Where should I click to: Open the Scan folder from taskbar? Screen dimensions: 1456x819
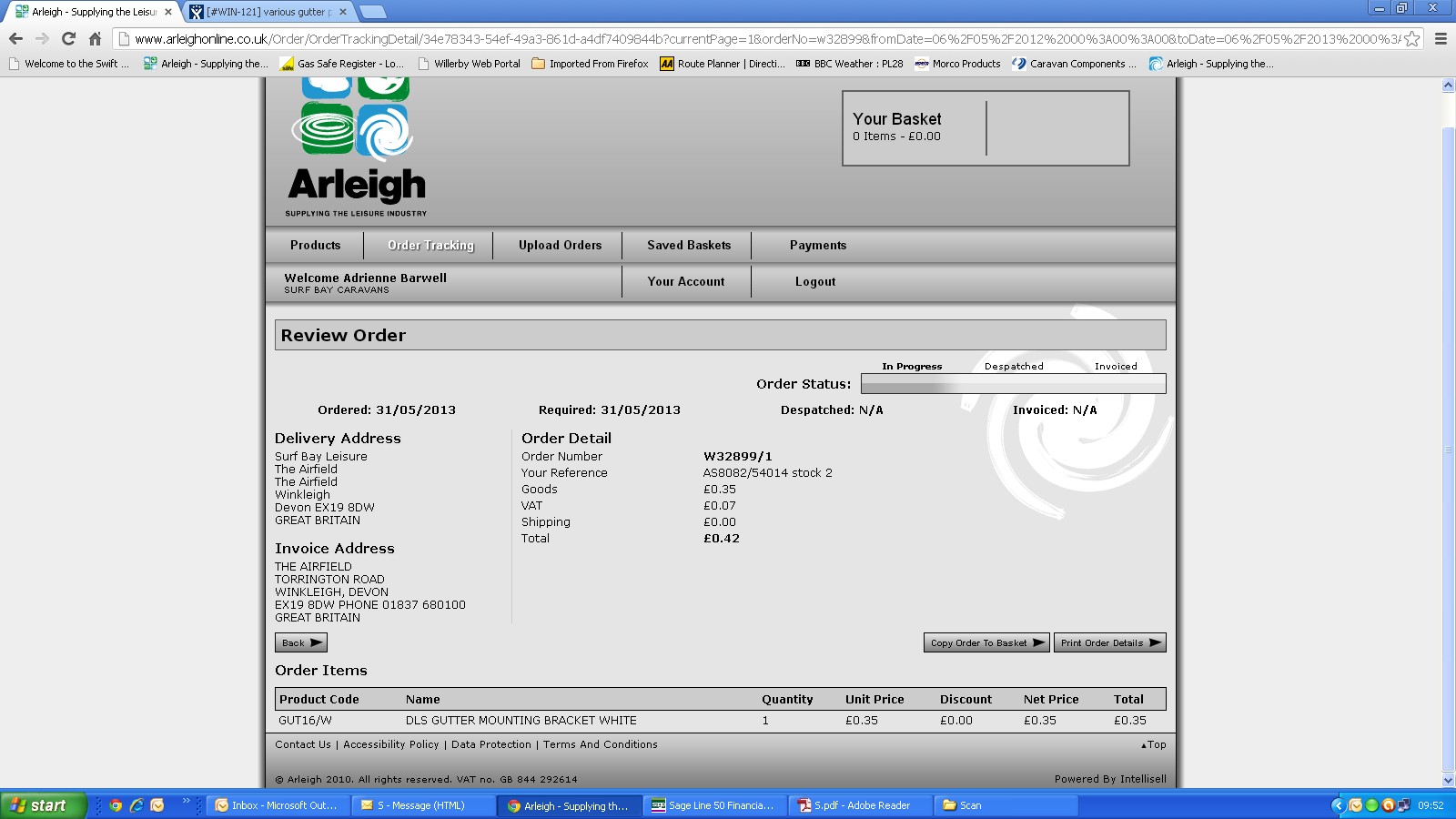tap(1006, 805)
